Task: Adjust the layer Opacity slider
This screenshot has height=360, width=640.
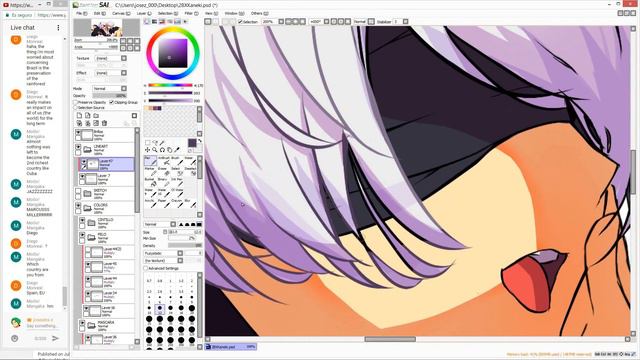Action: [x=109, y=96]
